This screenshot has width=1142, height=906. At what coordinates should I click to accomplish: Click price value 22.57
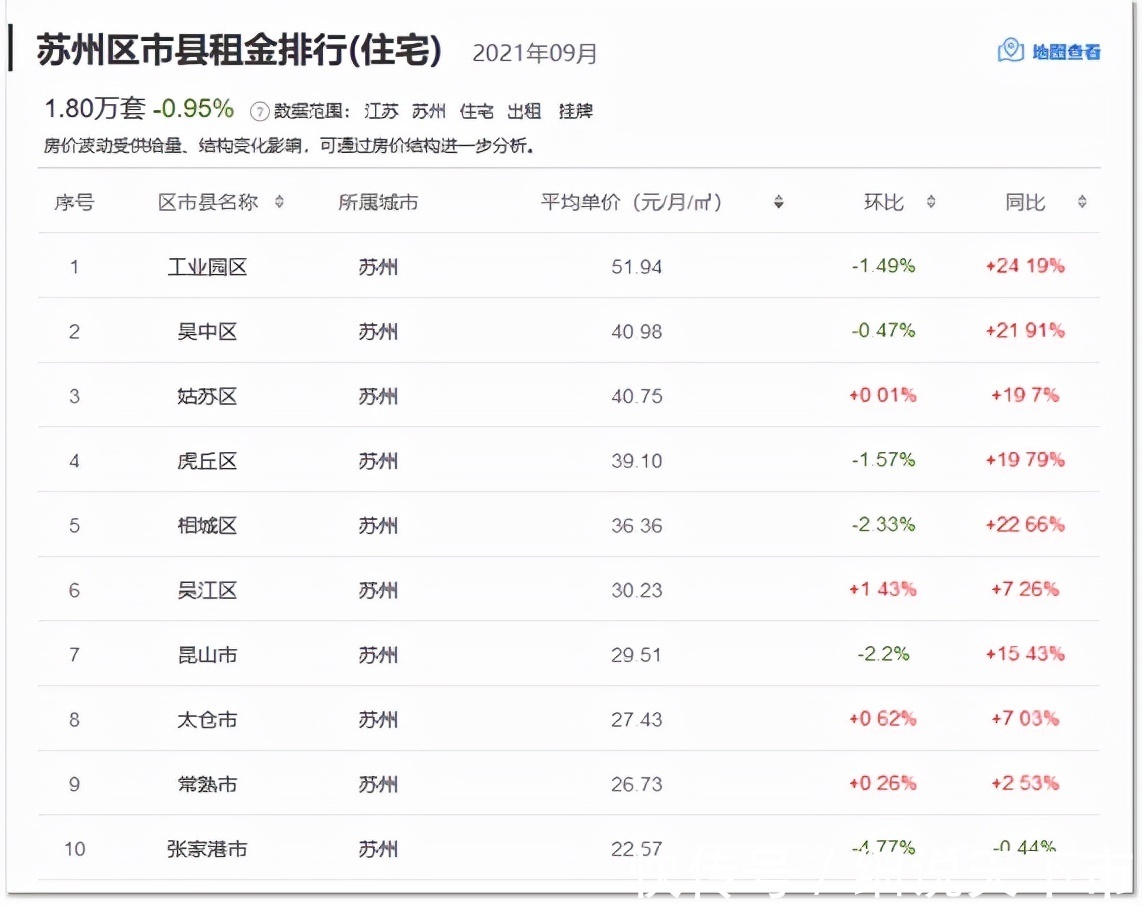[x=637, y=849]
